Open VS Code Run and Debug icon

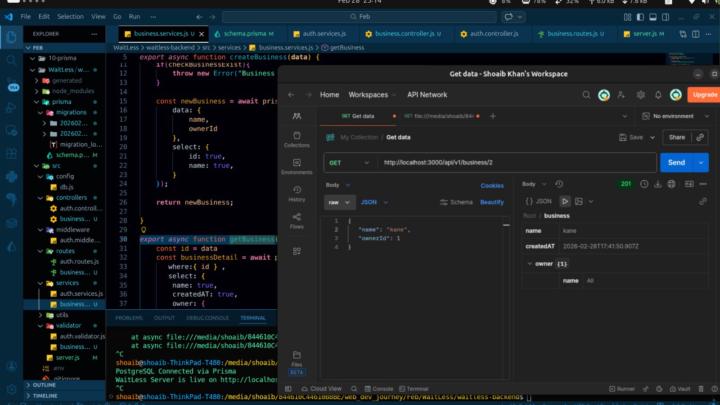[11, 107]
